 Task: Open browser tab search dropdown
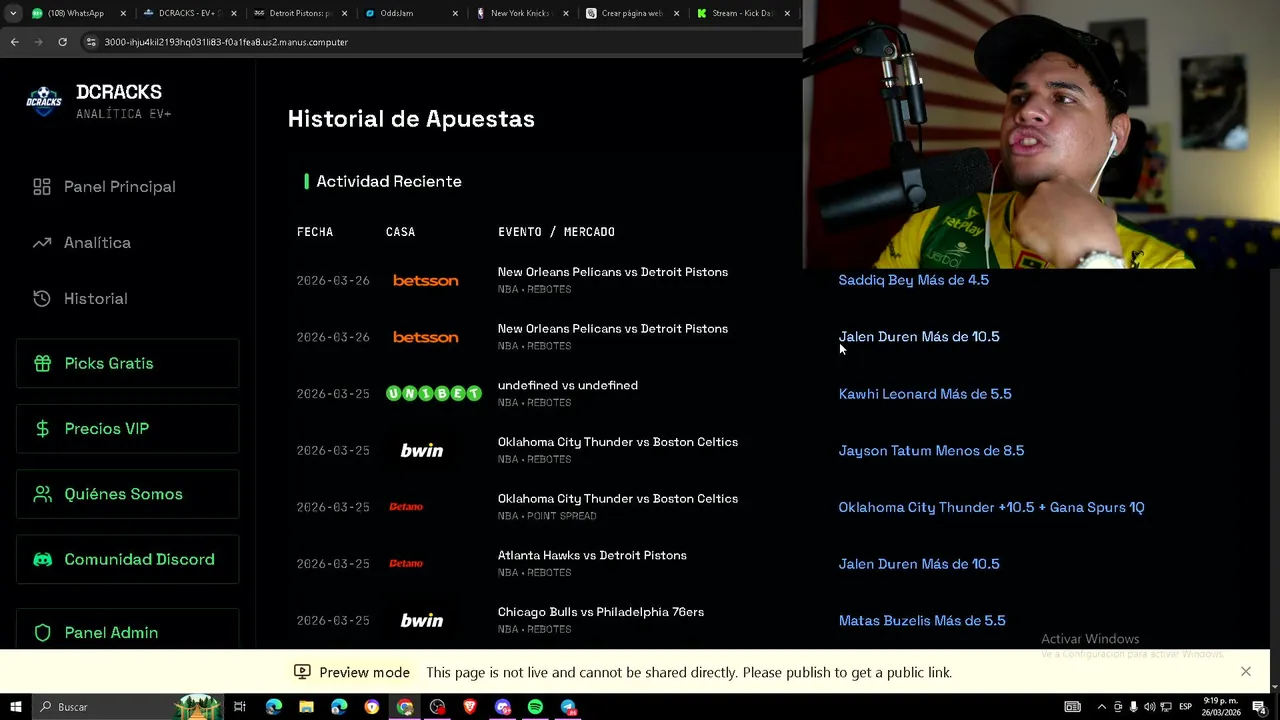point(13,13)
